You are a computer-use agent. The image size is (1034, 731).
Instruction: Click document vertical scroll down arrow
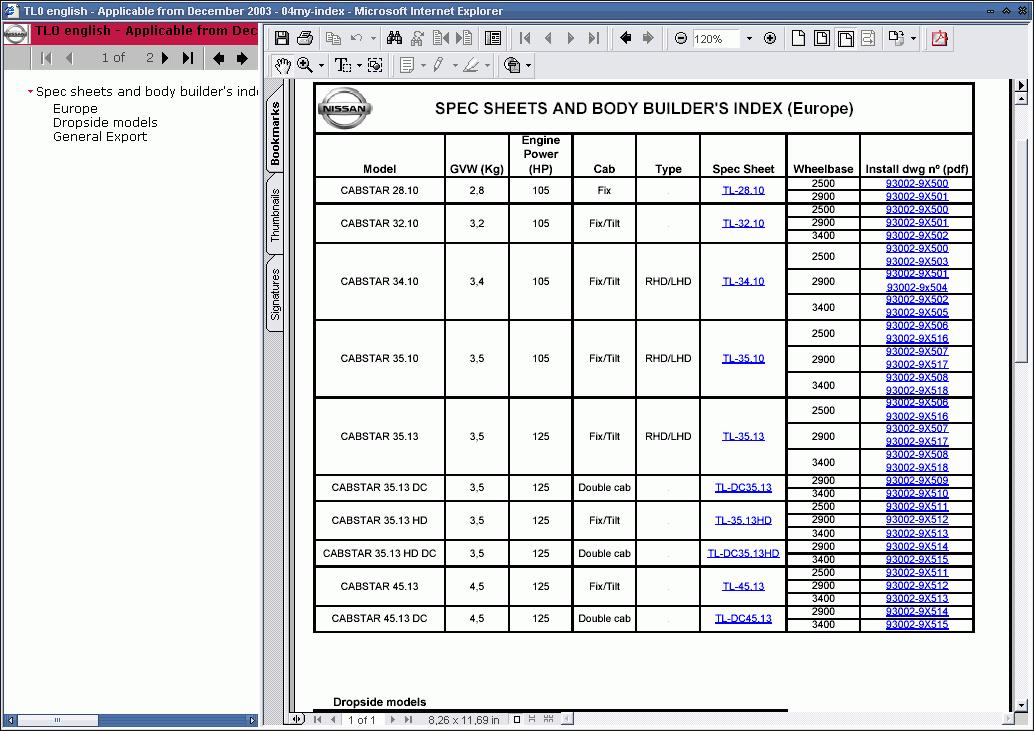coord(1021,705)
